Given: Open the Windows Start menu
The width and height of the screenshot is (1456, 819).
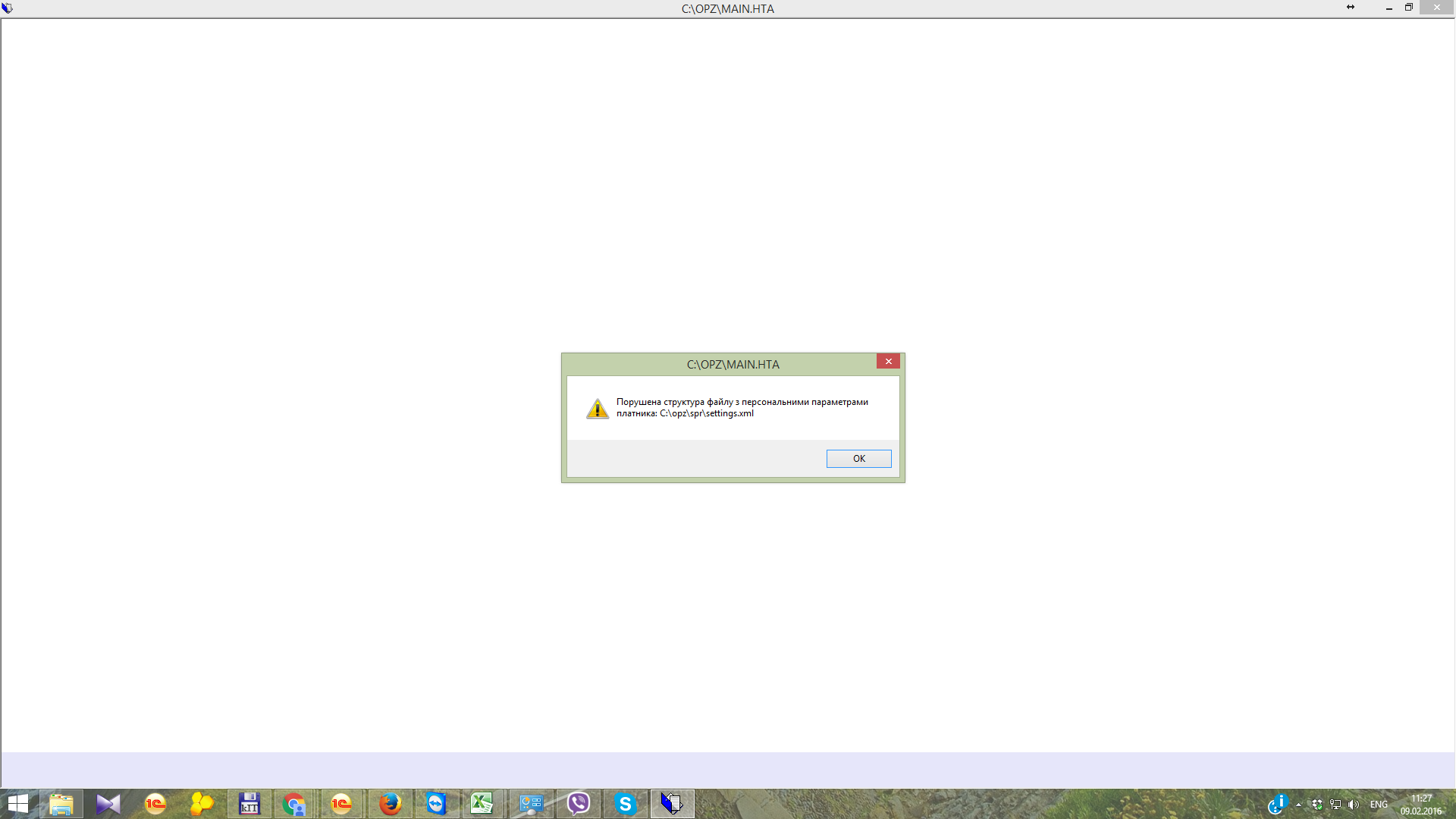Looking at the screenshot, I should point(17,804).
